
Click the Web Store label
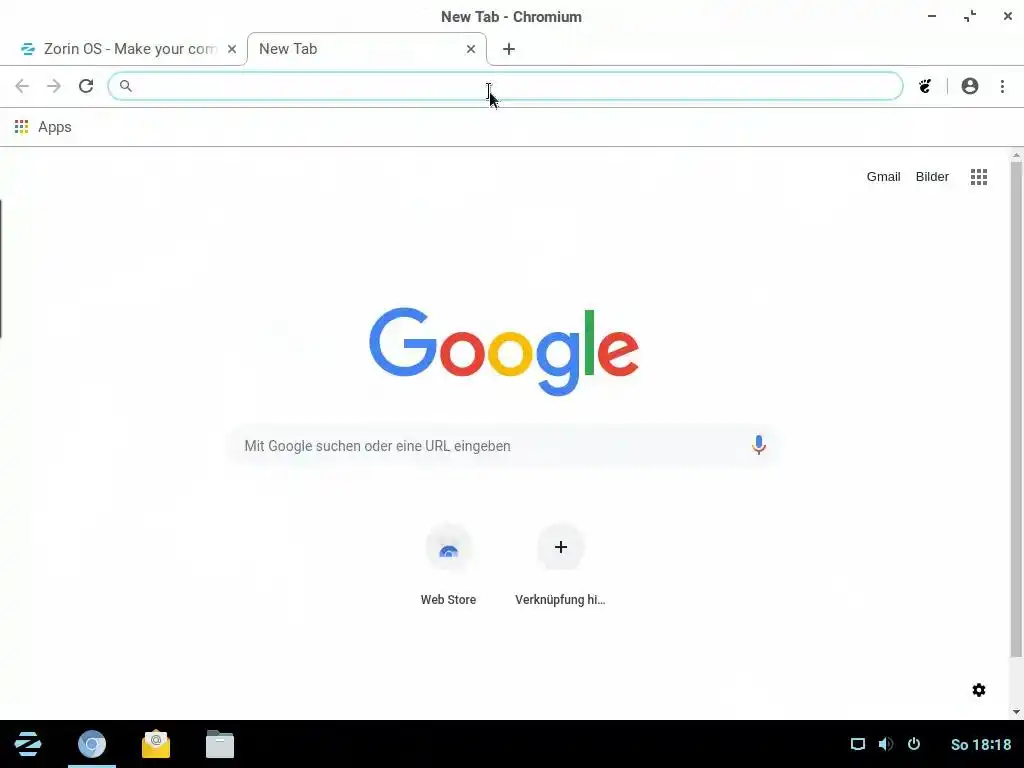click(x=449, y=600)
